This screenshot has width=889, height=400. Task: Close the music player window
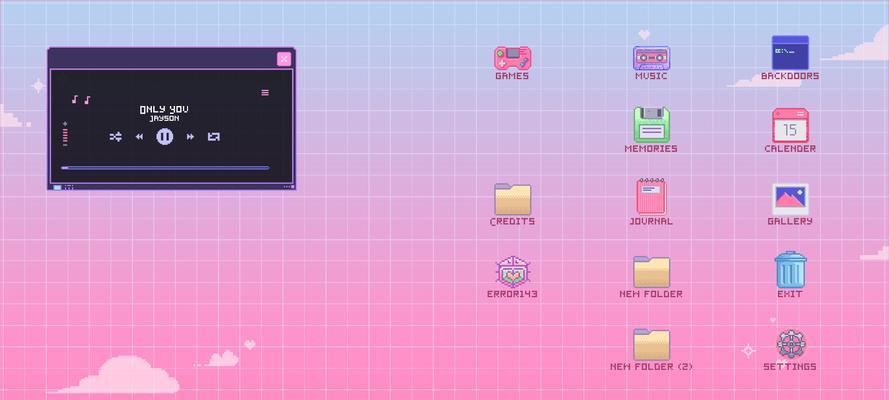tap(284, 59)
